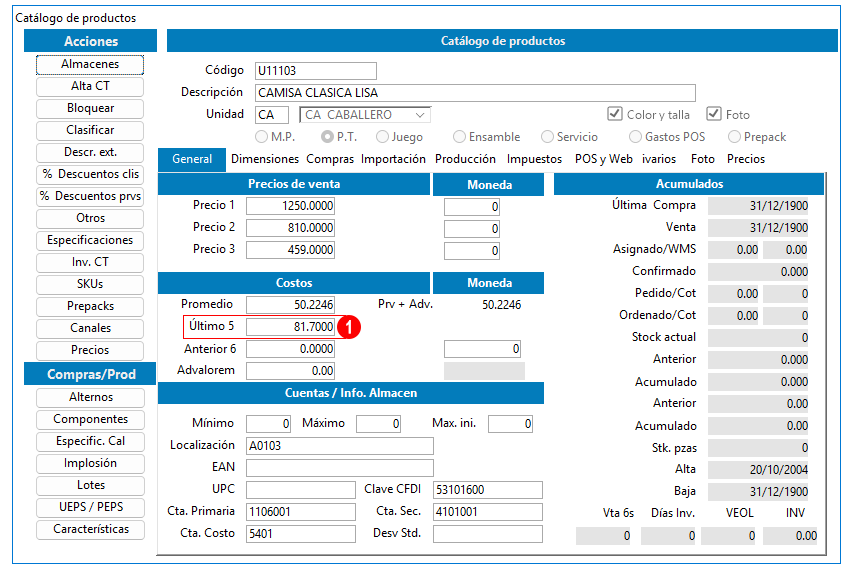The height and width of the screenshot is (571, 852).
Task: Click the Precio 3 field
Action: click(290, 250)
